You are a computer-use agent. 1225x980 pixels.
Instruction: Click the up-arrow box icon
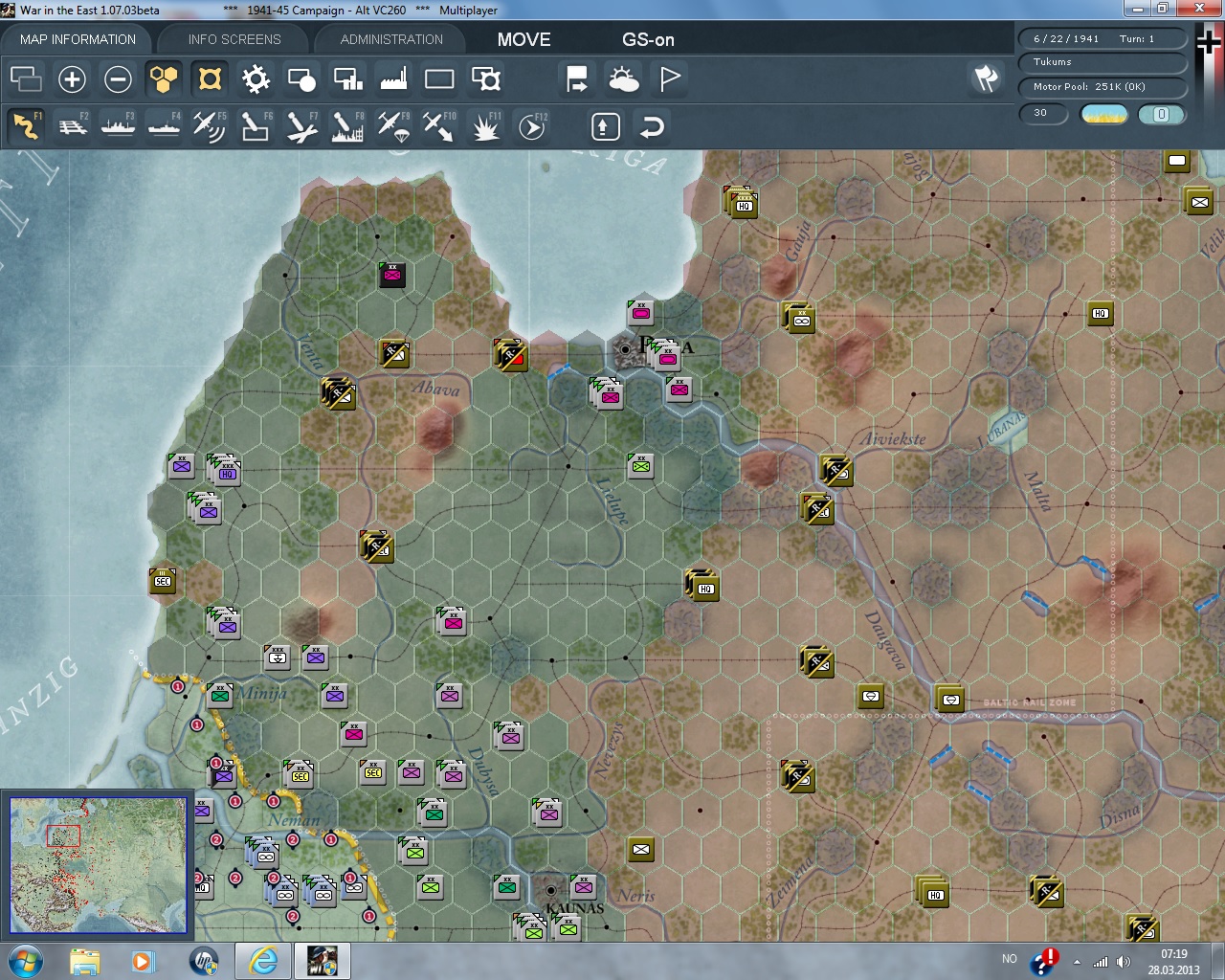(x=605, y=126)
